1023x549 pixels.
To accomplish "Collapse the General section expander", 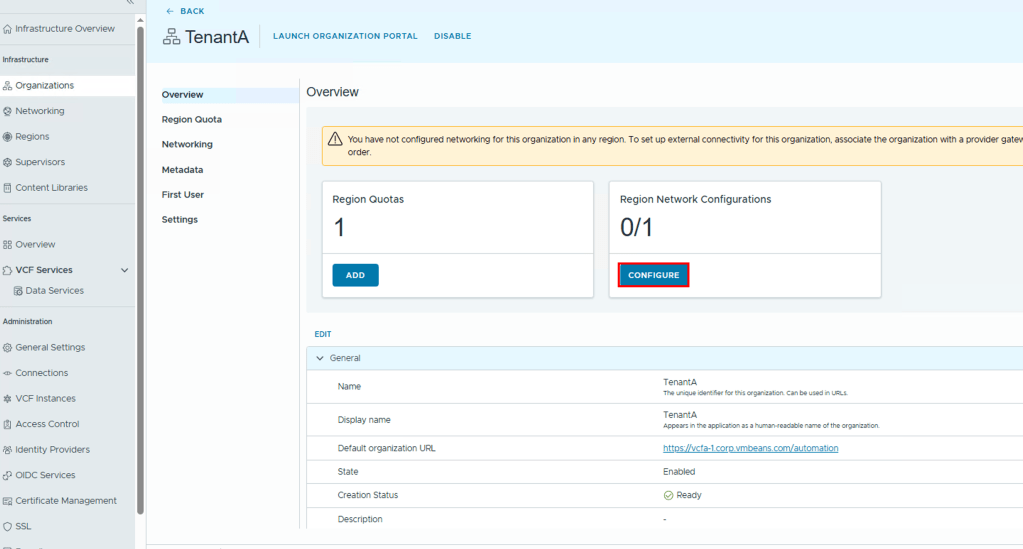I will (320, 358).
